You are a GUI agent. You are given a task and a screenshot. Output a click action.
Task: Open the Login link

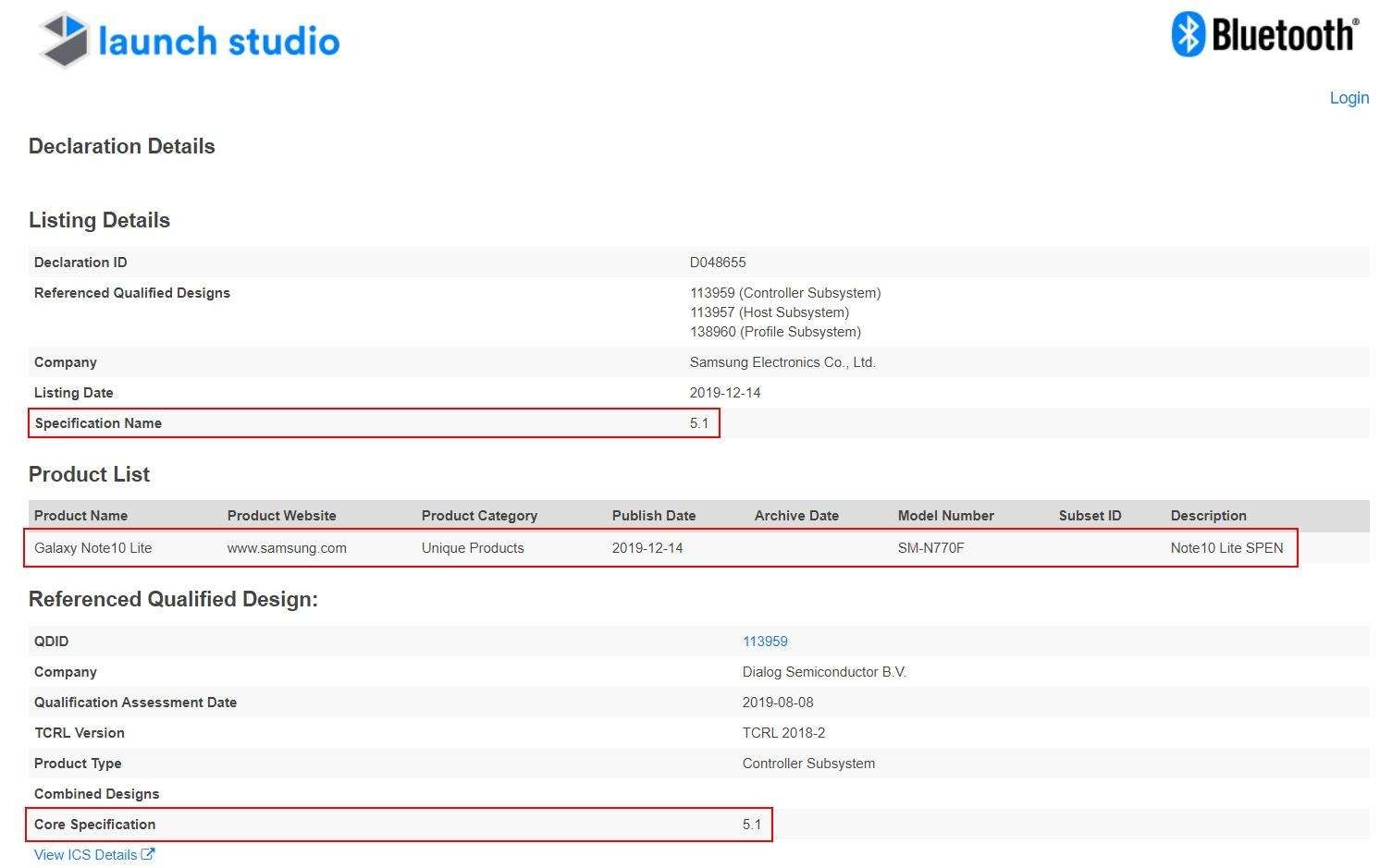(x=1349, y=98)
